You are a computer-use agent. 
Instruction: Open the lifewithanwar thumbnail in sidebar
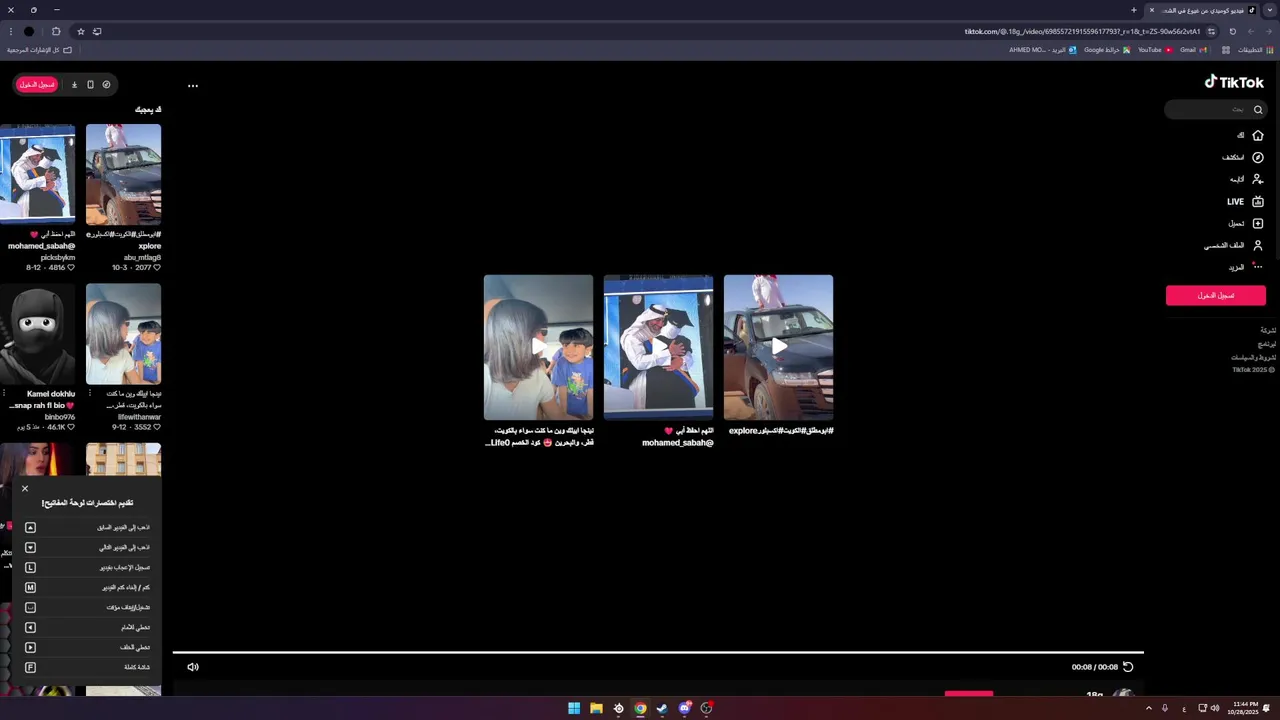tap(123, 334)
